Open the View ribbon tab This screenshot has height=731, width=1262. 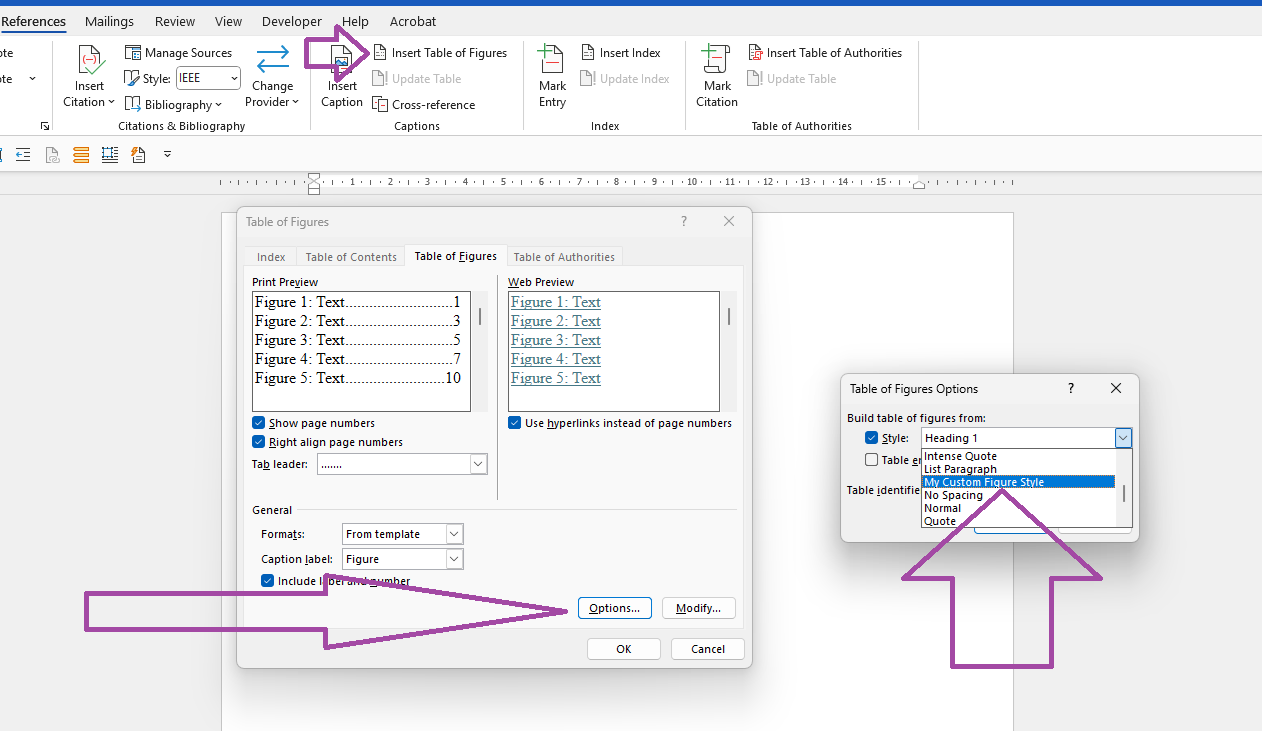[x=229, y=21]
